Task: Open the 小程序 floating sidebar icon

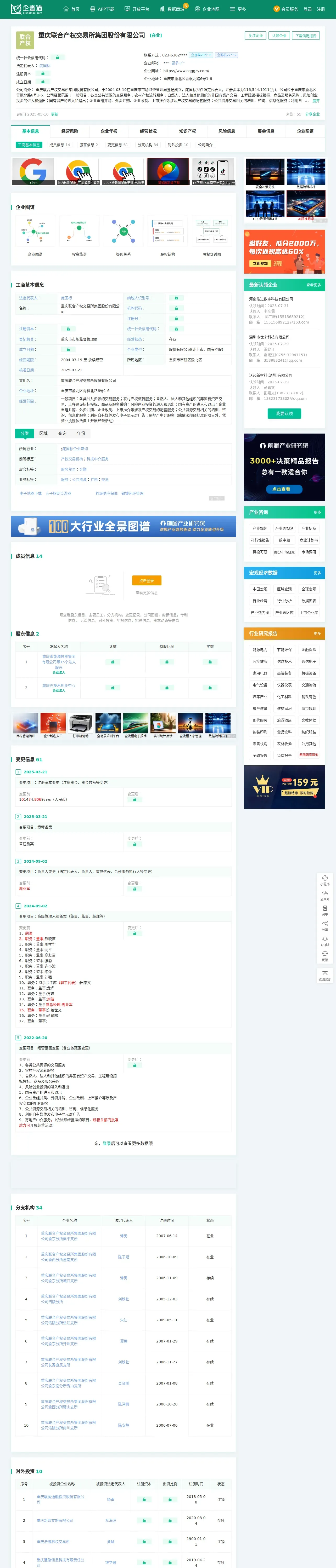Action: [x=324, y=880]
